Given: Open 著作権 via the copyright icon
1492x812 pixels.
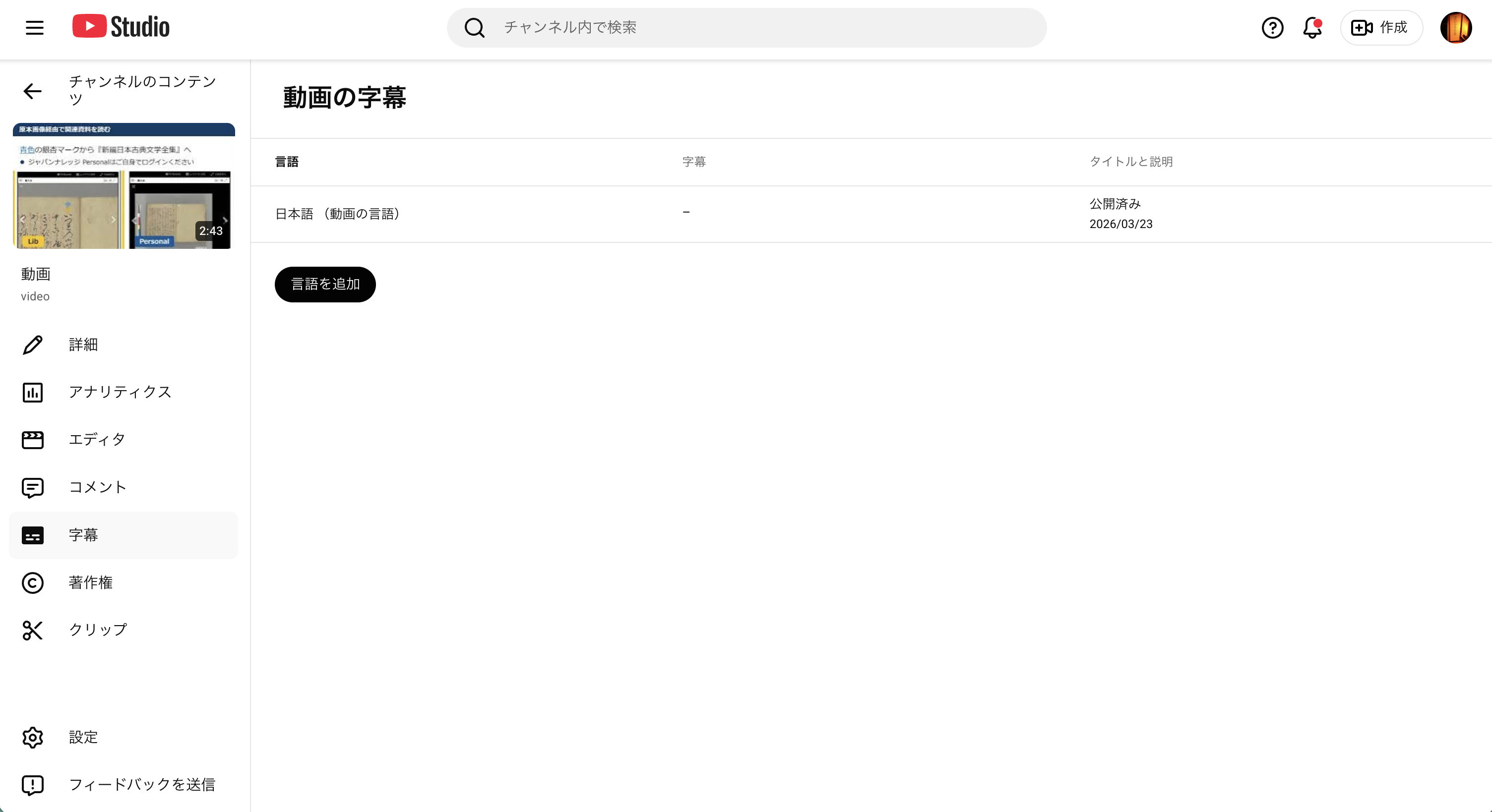Looking at the screenshot, I should coord(32,583).
